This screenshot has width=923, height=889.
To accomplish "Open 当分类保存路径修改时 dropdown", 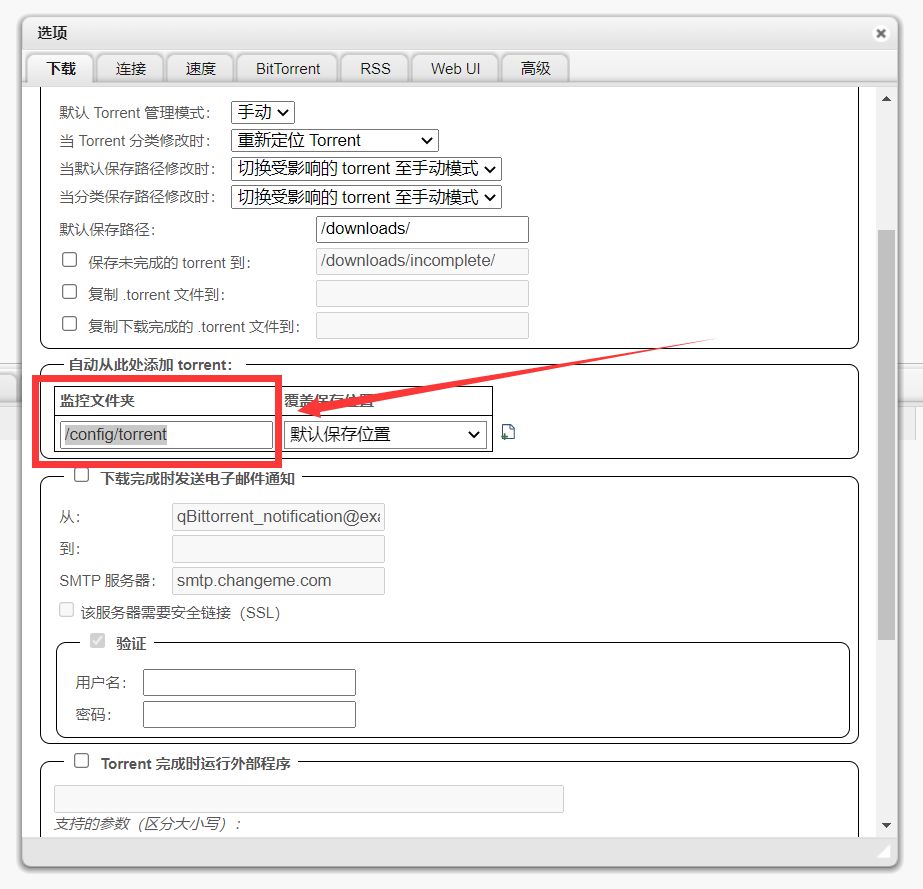I will point(366,197).
